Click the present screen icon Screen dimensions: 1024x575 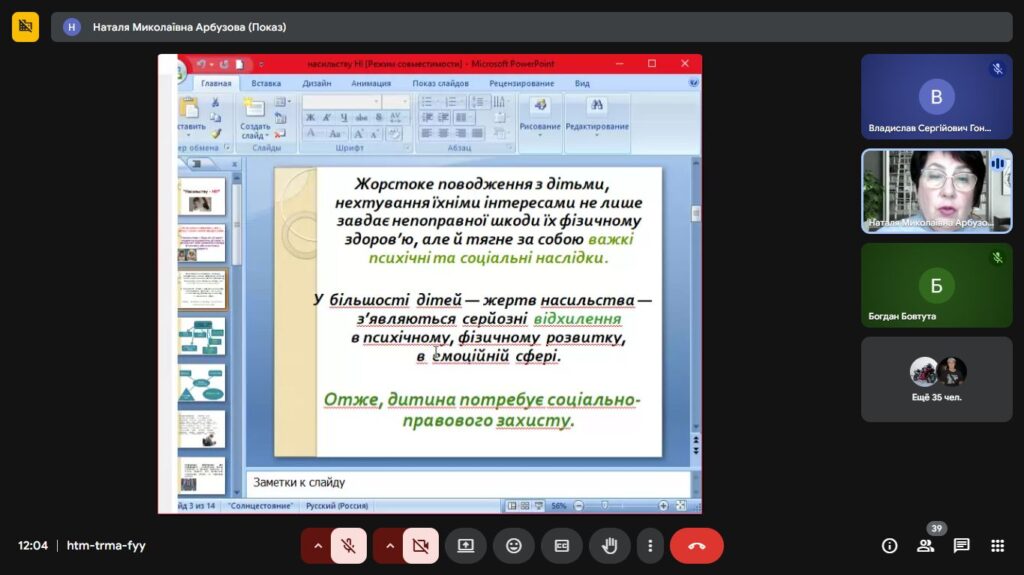[465, 546]
